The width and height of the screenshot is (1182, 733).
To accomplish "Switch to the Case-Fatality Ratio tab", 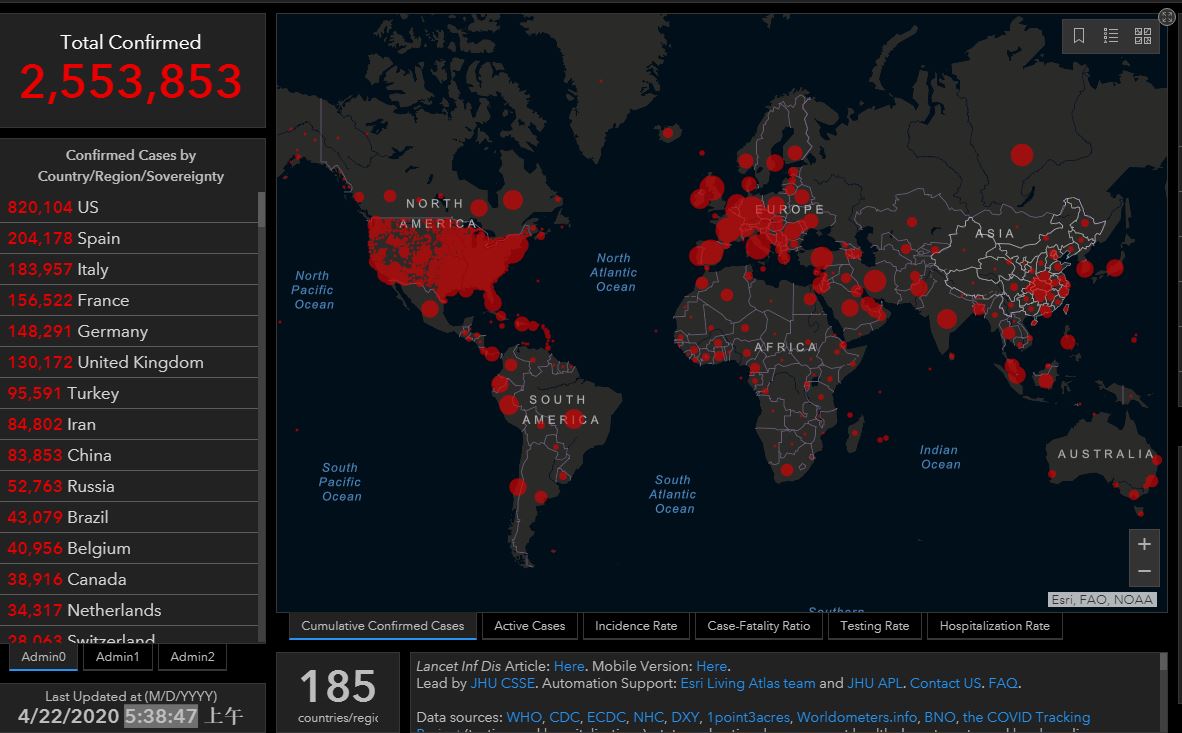I will click(x=758, y=626).
